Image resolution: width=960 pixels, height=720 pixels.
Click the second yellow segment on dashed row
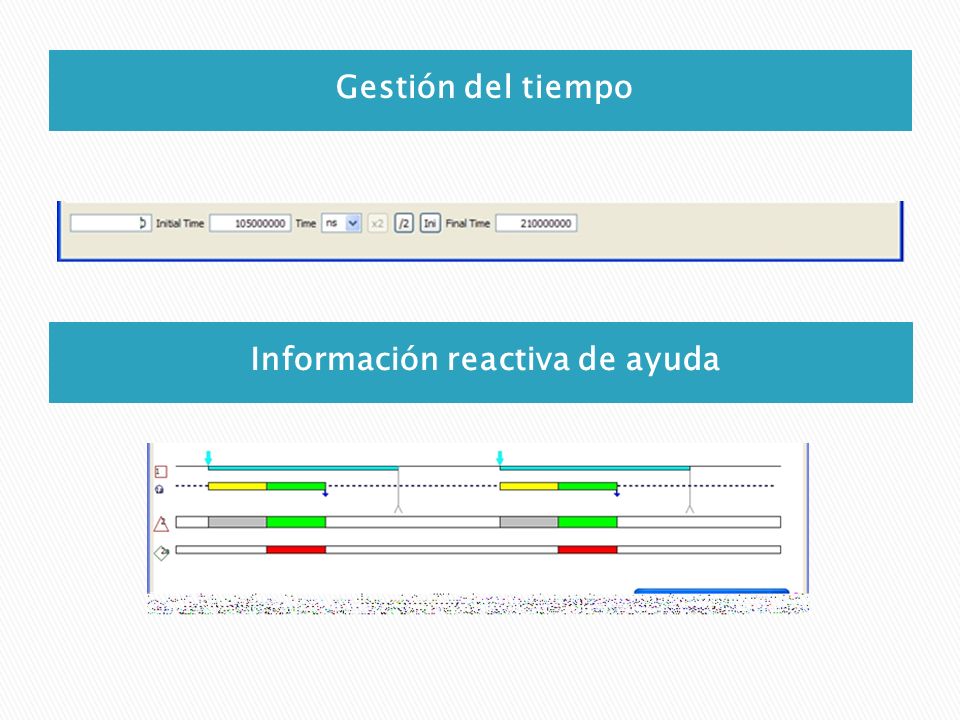(x=529, y=486)
